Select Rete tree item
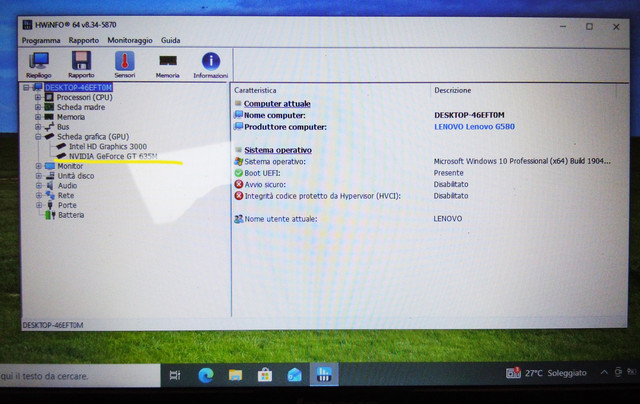The image size is (640, 404). click(66, 195)
